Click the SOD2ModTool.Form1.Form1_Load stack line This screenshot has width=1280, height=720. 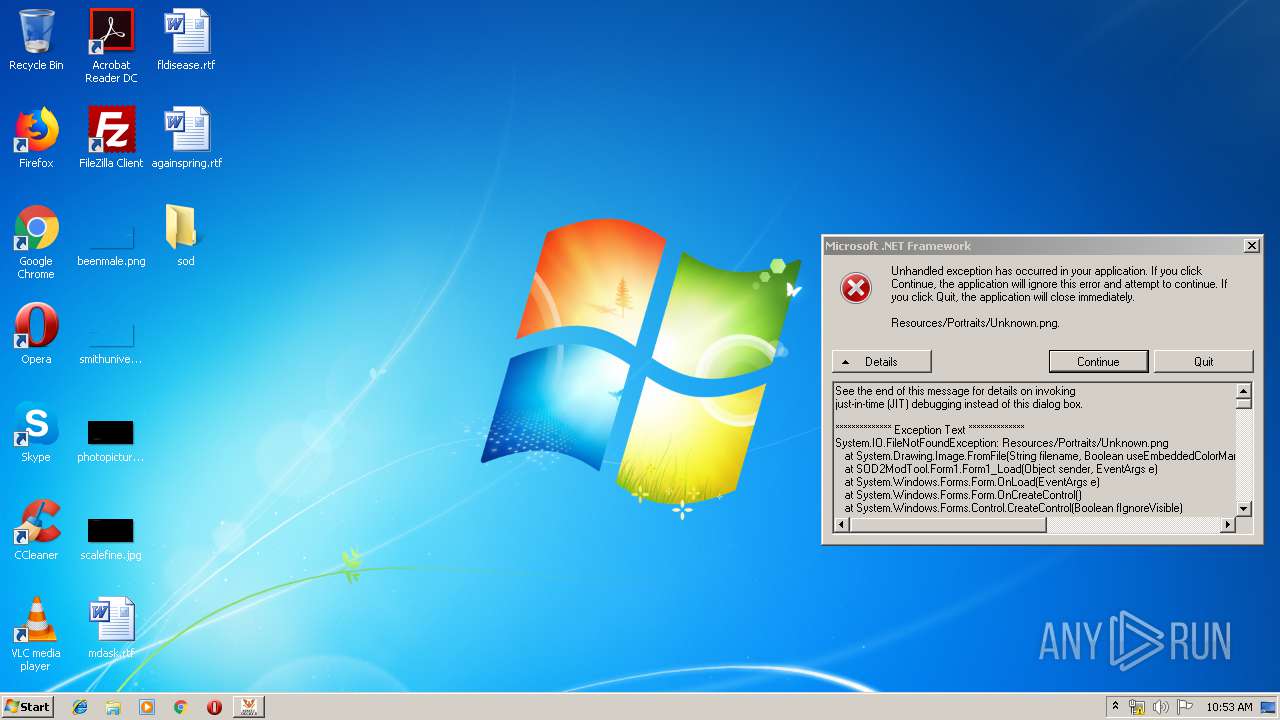click(1000, 469)
